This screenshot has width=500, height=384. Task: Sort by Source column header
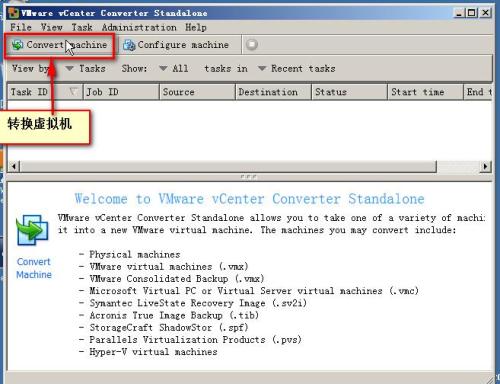tap(197, 92)
